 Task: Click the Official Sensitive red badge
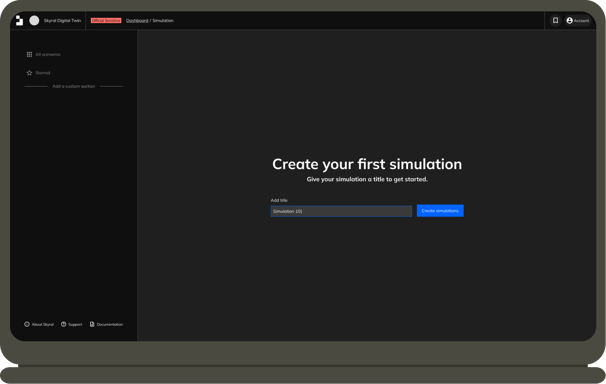pos(106,20)
